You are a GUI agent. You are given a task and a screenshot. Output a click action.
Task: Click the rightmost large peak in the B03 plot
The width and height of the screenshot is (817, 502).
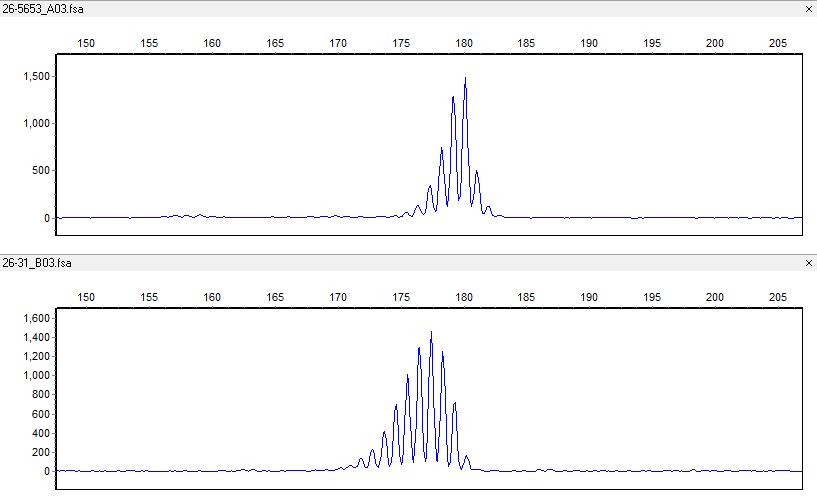point(455,405)
